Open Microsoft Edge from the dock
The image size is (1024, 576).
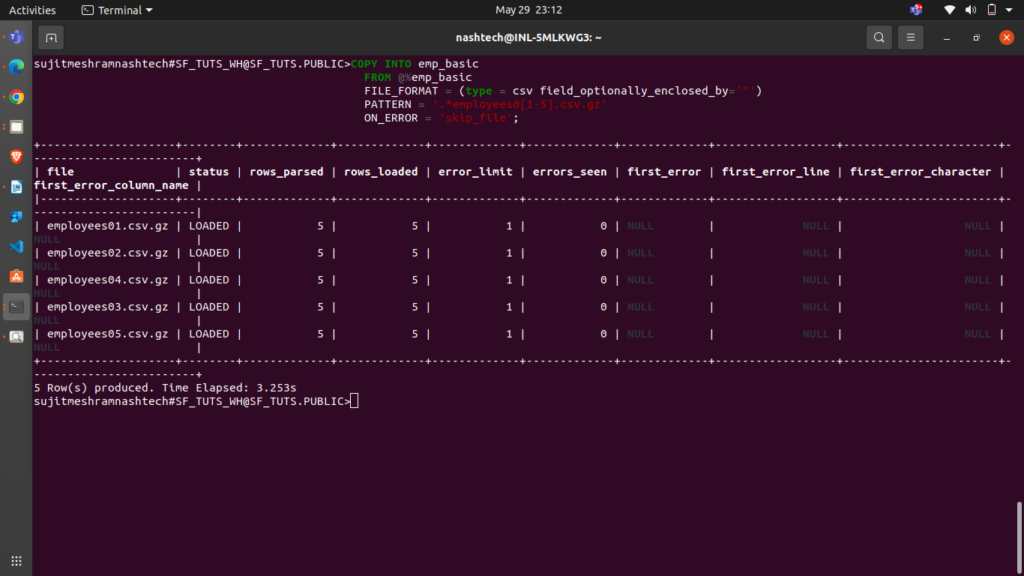click(x=16, y=68)
